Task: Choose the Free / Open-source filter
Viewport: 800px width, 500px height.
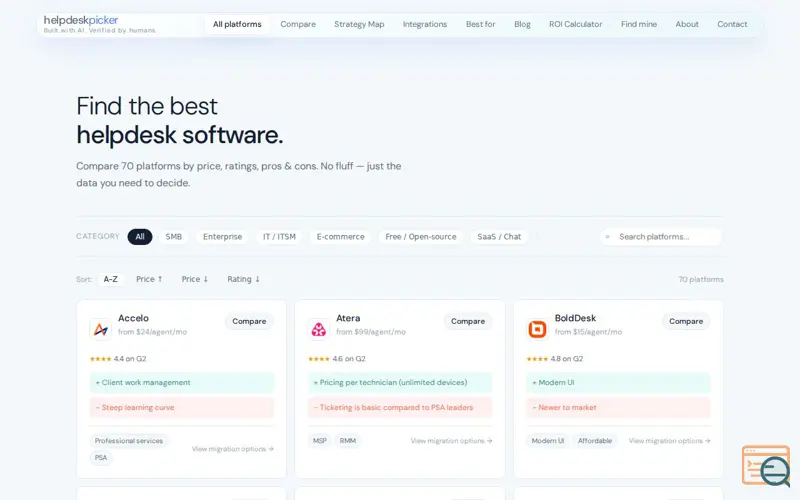Action: coord(421,237)
